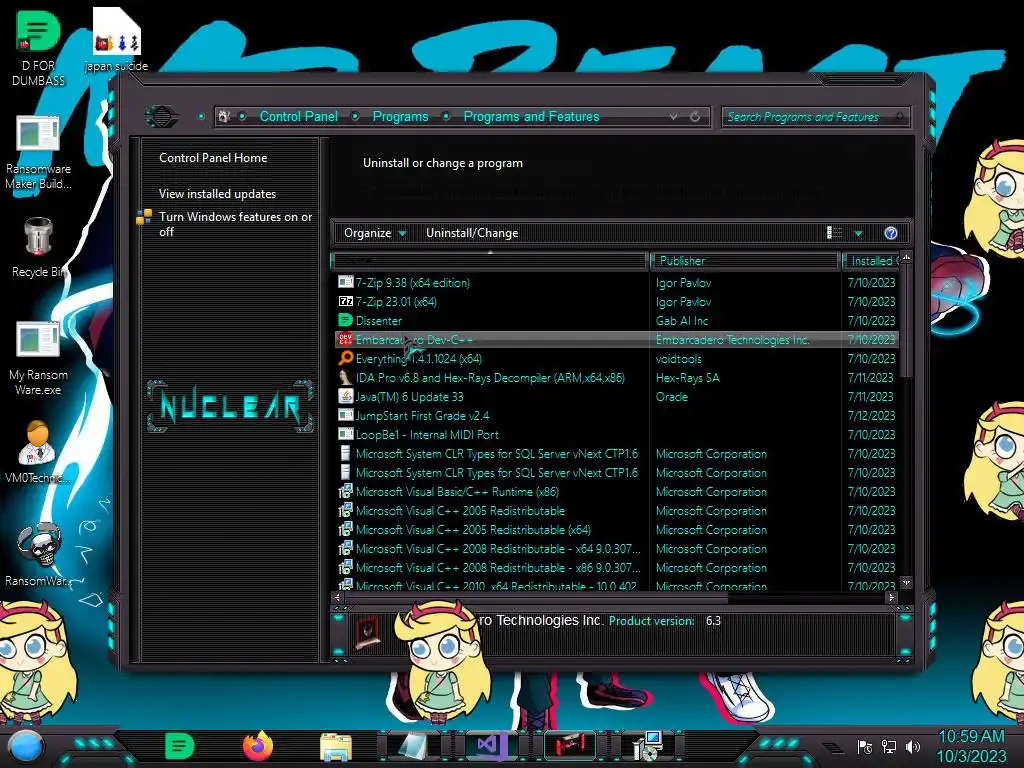Screen dimensions: 1024x768
Task: Select Embarcadero Dev-C++ row
Action: tap(617, 339)
